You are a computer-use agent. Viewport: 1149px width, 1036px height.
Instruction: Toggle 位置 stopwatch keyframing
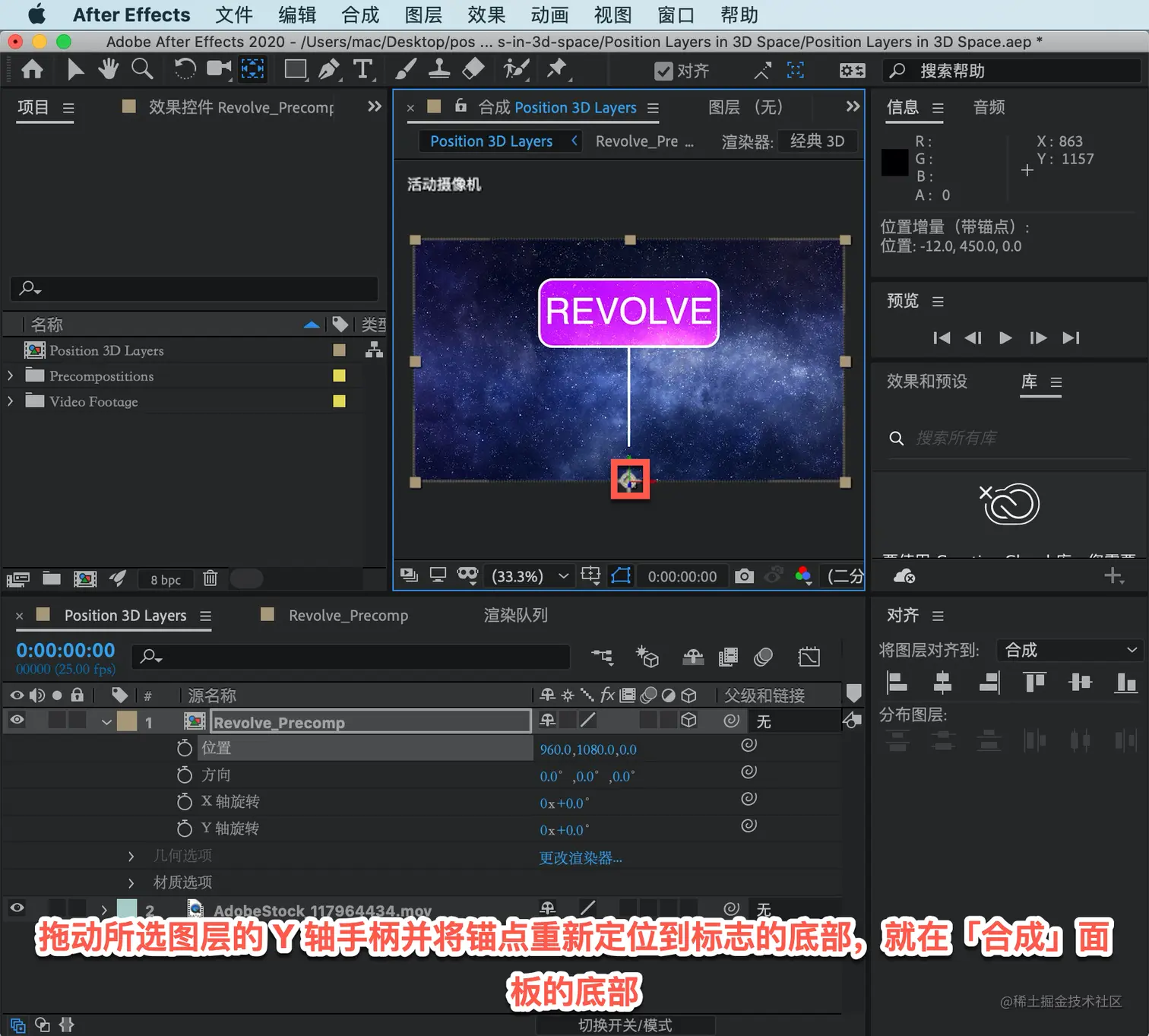point(184,748)
